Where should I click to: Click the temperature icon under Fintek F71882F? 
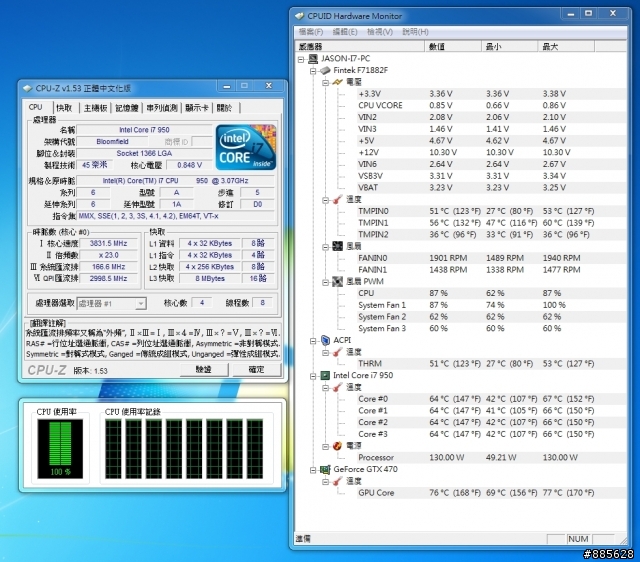click(337, 200)
